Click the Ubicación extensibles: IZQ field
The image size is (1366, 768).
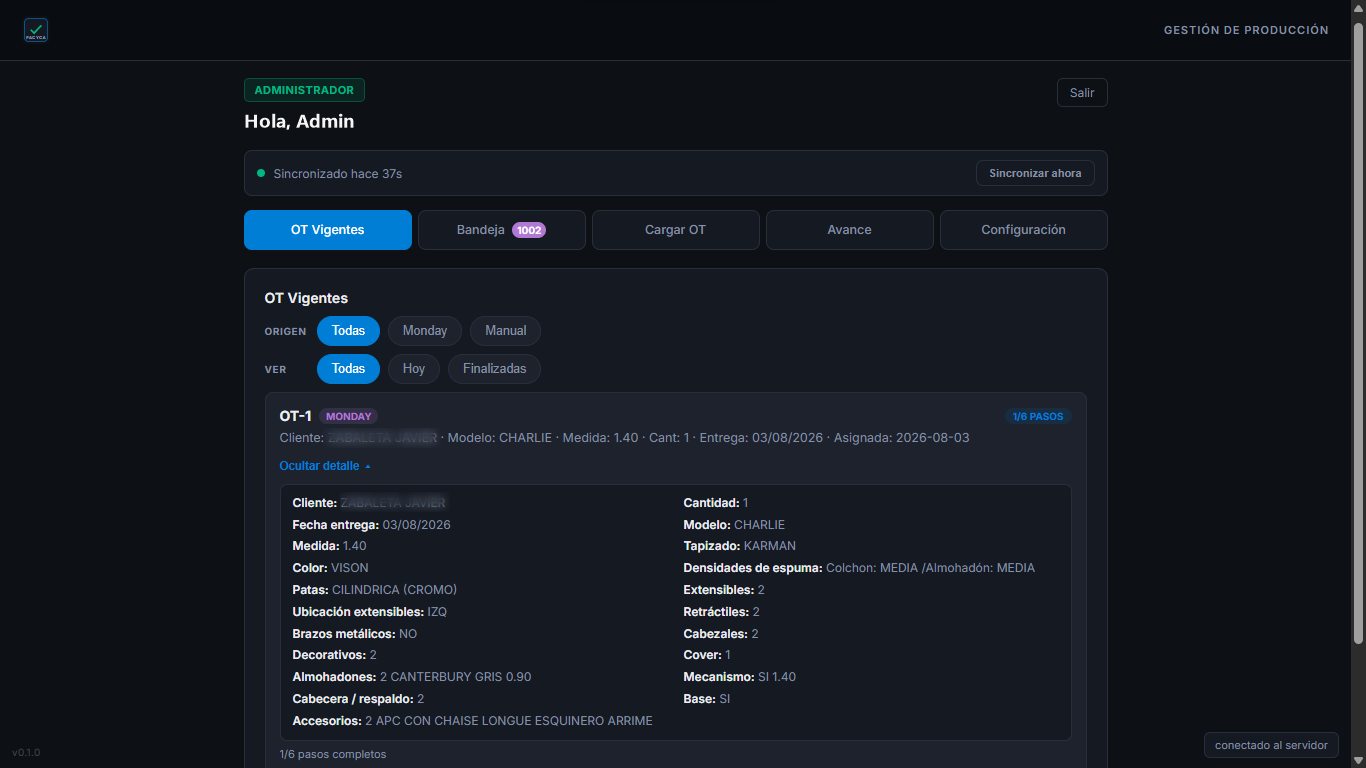click(x=370, y=612)
